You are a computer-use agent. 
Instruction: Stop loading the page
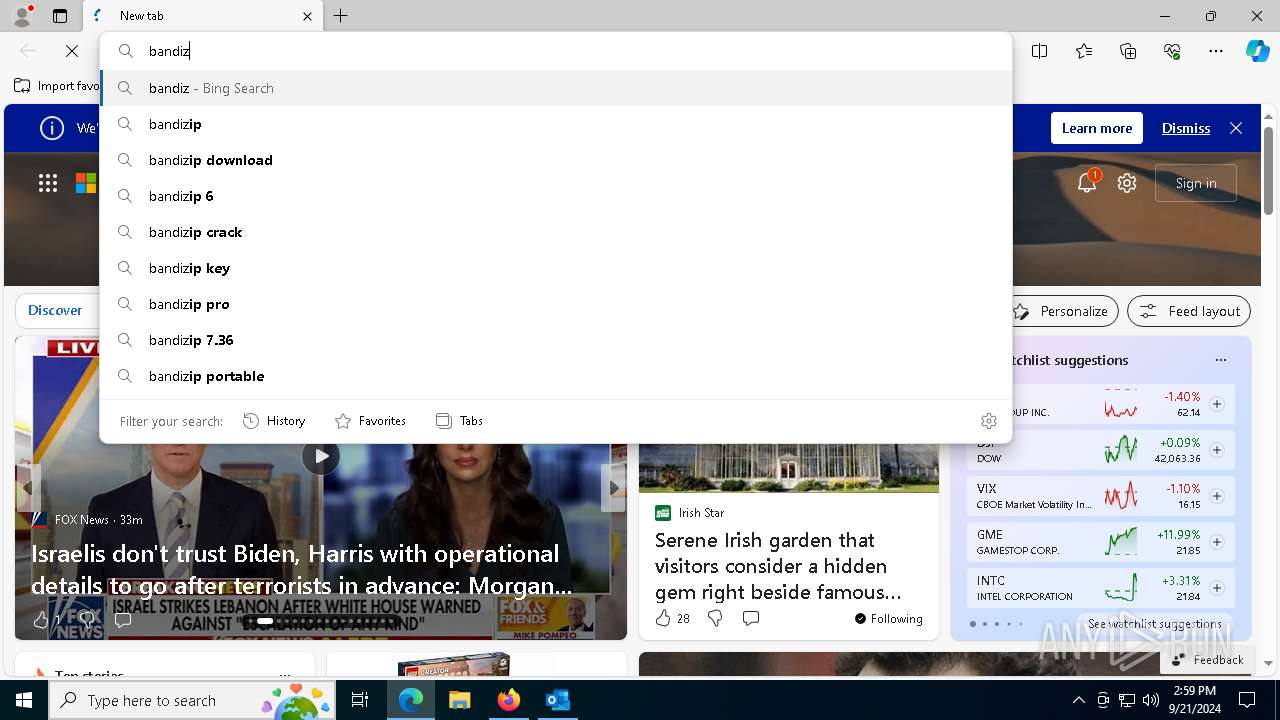coord(72,51)
